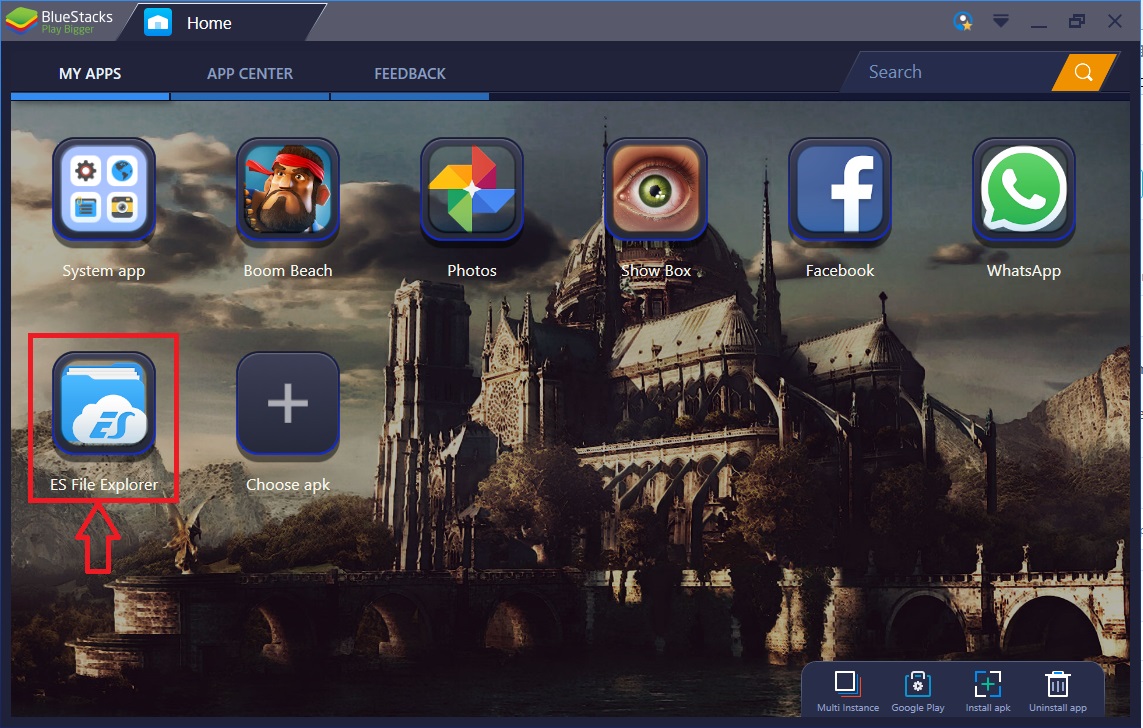The width and height of the screenshot is (1143, 728).
Task: Launch Boom Beach game
Action: [x=288, y=189]
